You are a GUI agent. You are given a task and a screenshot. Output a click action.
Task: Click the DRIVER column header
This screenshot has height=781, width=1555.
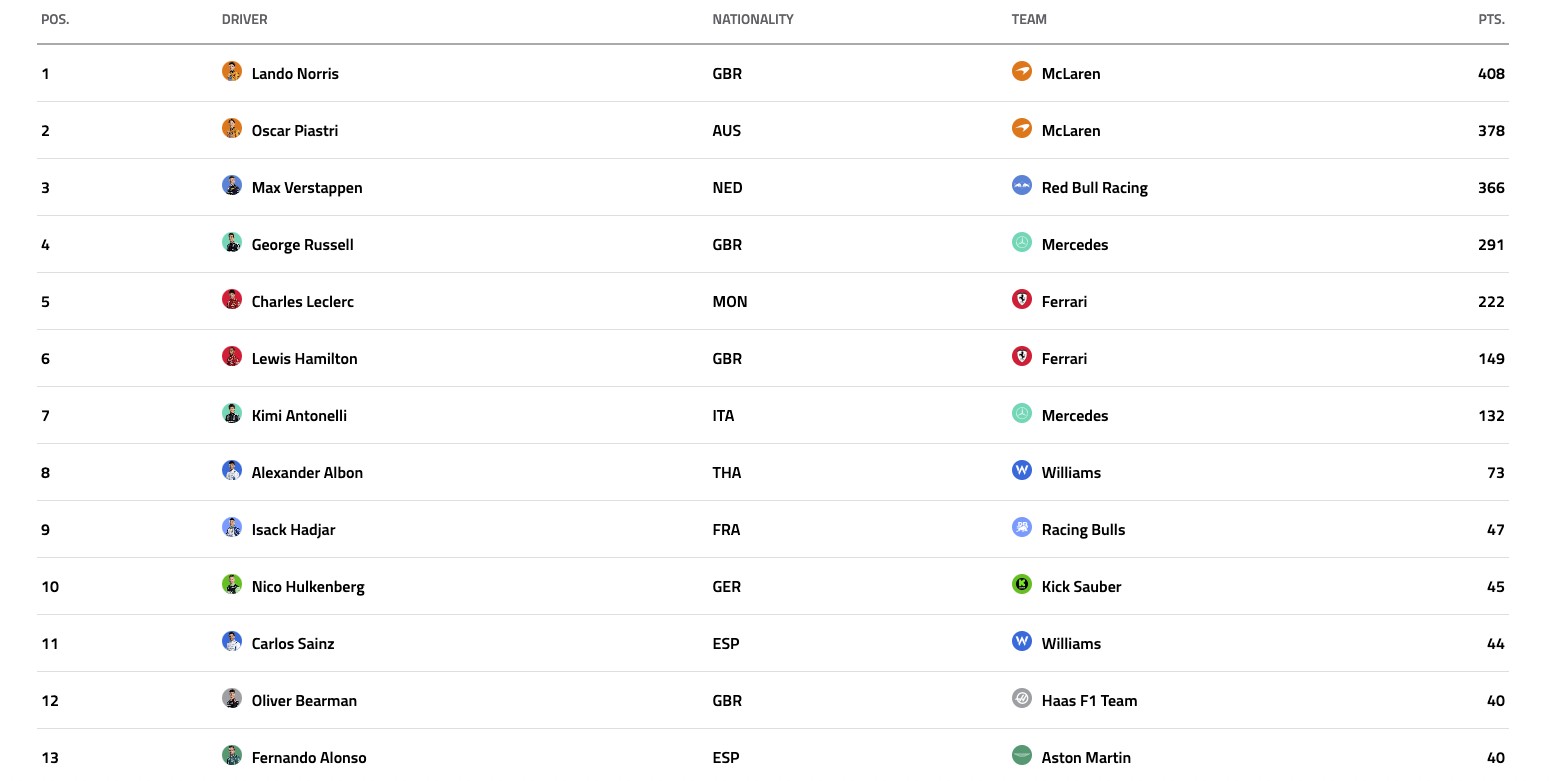point(245,19)
